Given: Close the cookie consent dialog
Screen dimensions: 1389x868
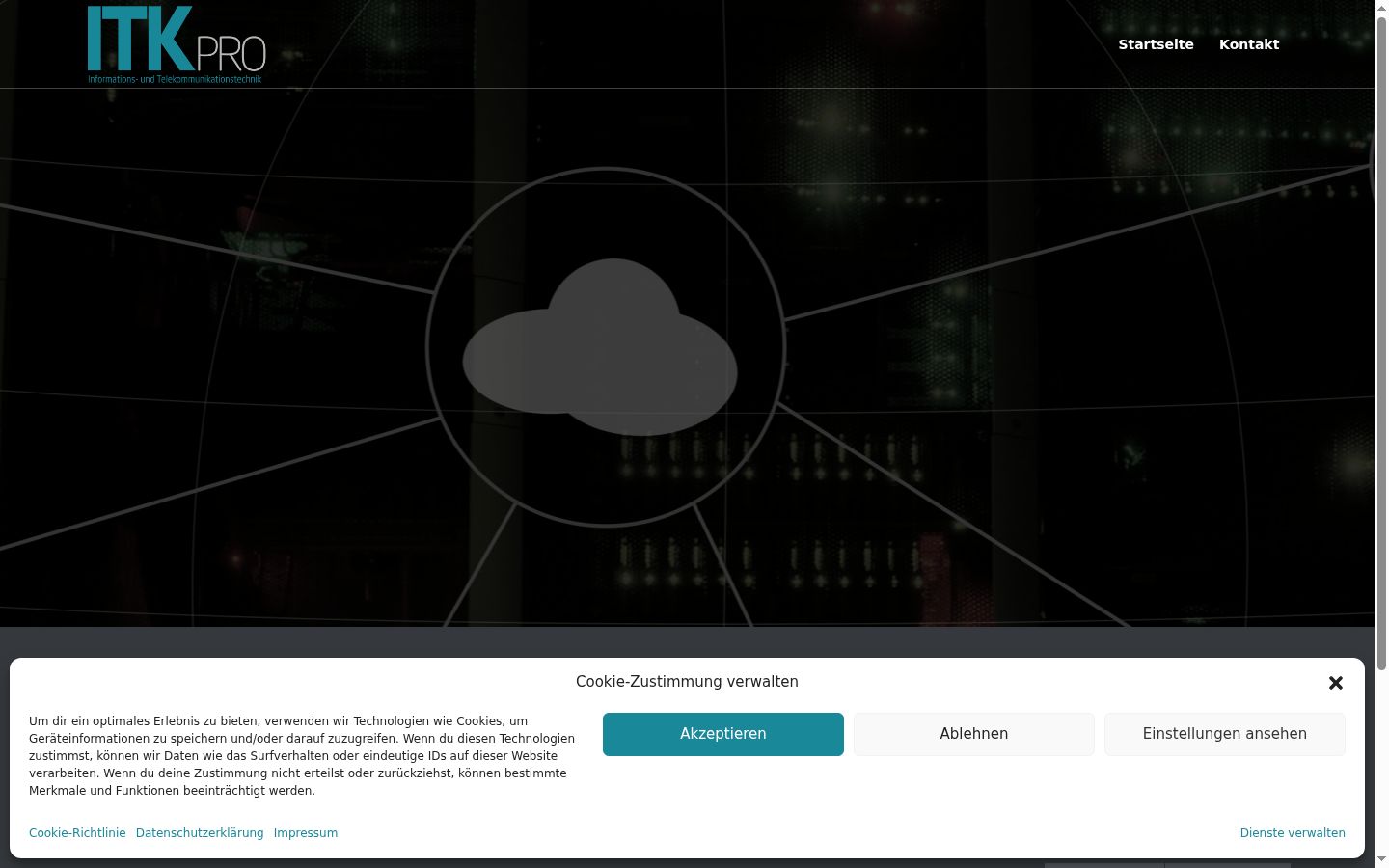Looking at the screenshot, I should click(1336, 683).
